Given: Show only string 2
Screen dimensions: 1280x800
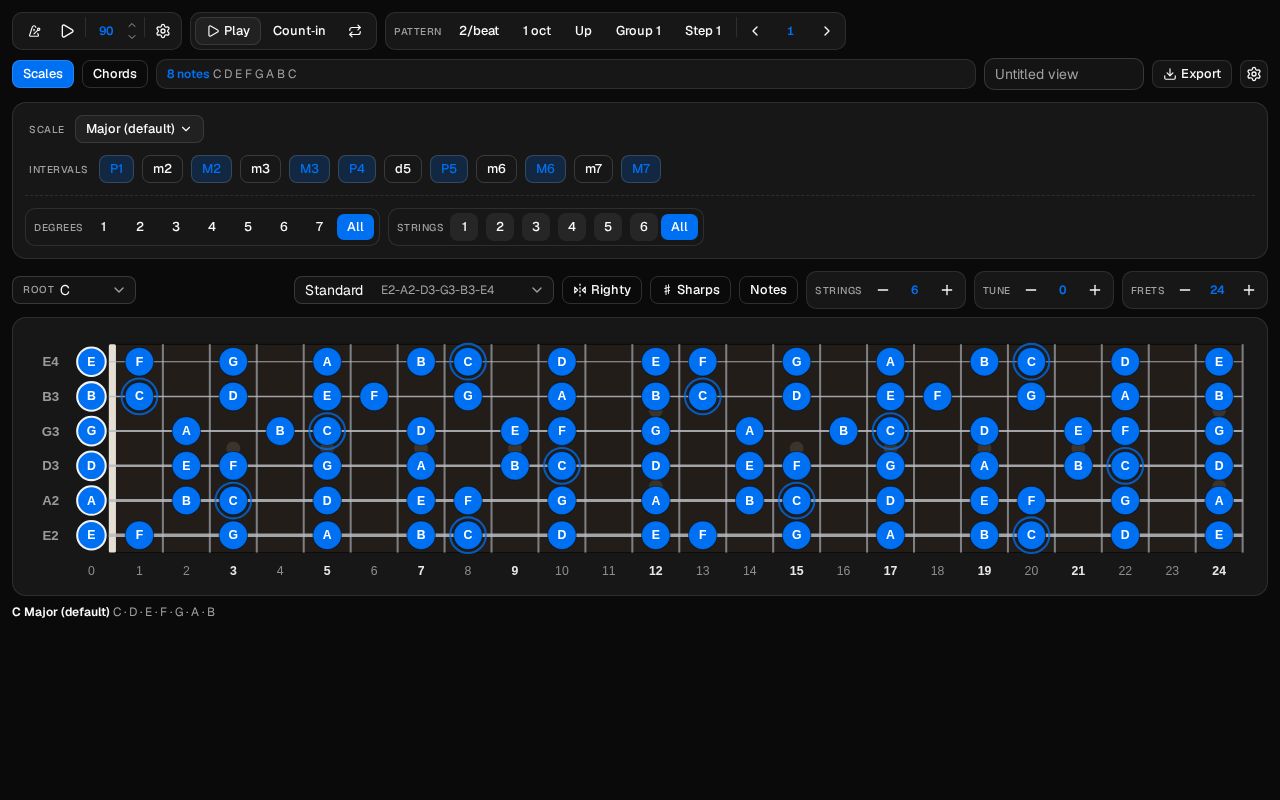Looking at the screenshot, I should (500, 227).
